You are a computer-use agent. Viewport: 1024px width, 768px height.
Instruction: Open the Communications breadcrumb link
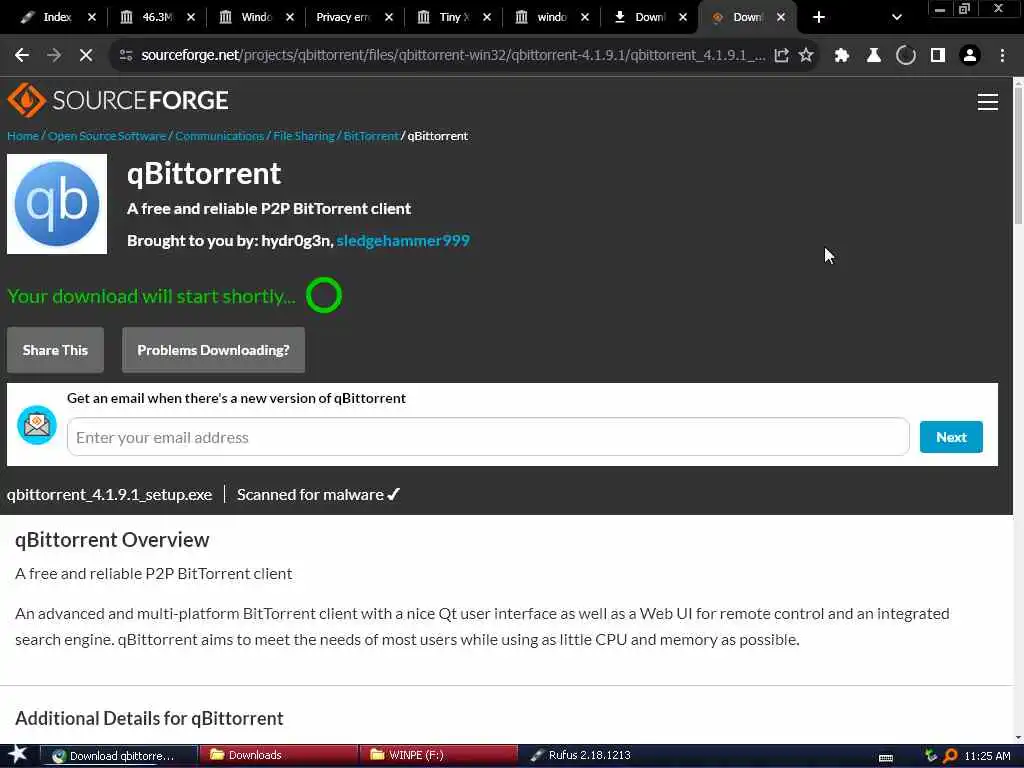pos(219,136)
